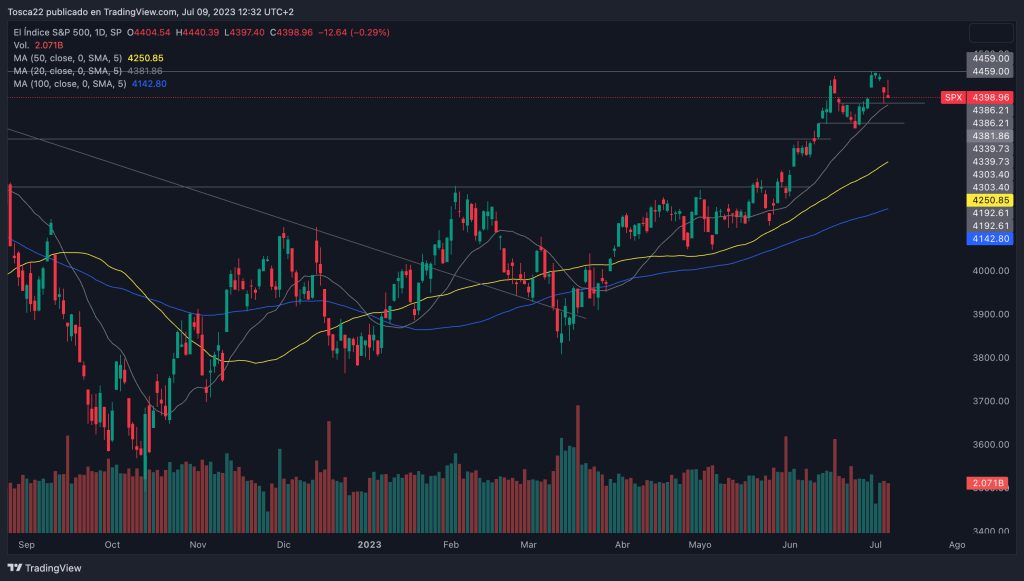Click the top 4459.00 price axis label

990,59
